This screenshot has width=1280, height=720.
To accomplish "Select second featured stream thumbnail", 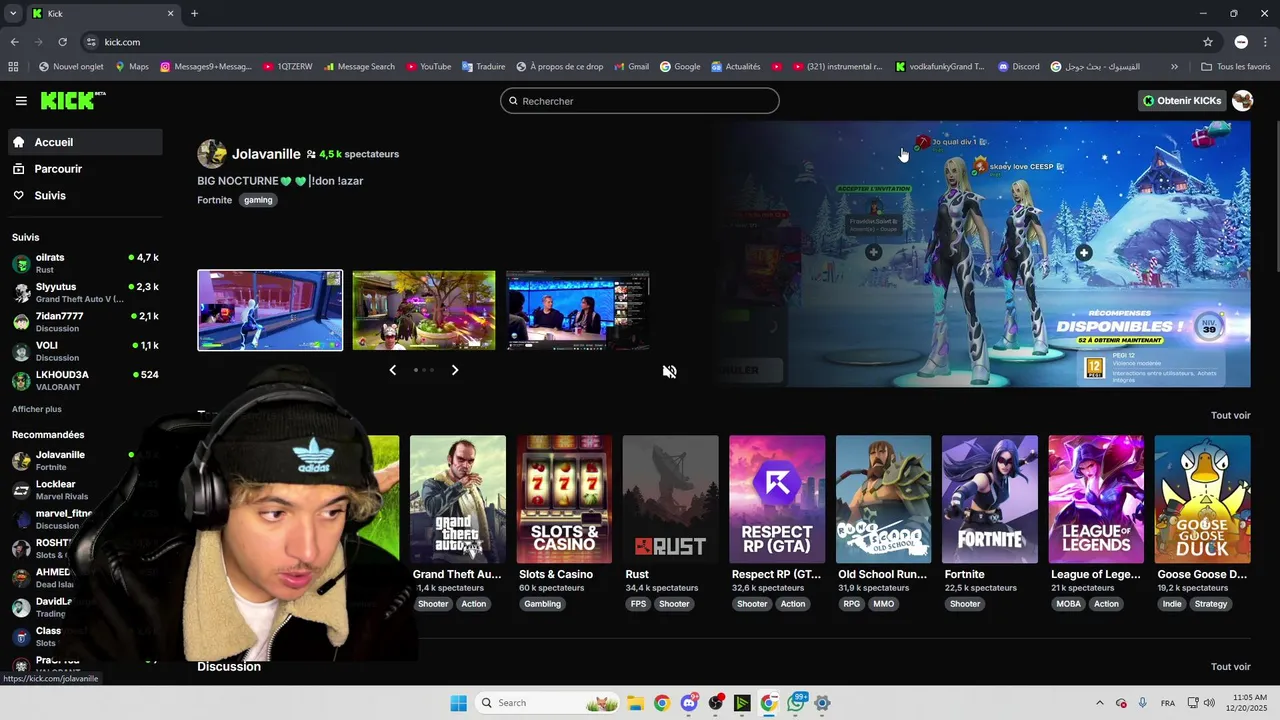I will pyautogui.click(x=424, y=310).
